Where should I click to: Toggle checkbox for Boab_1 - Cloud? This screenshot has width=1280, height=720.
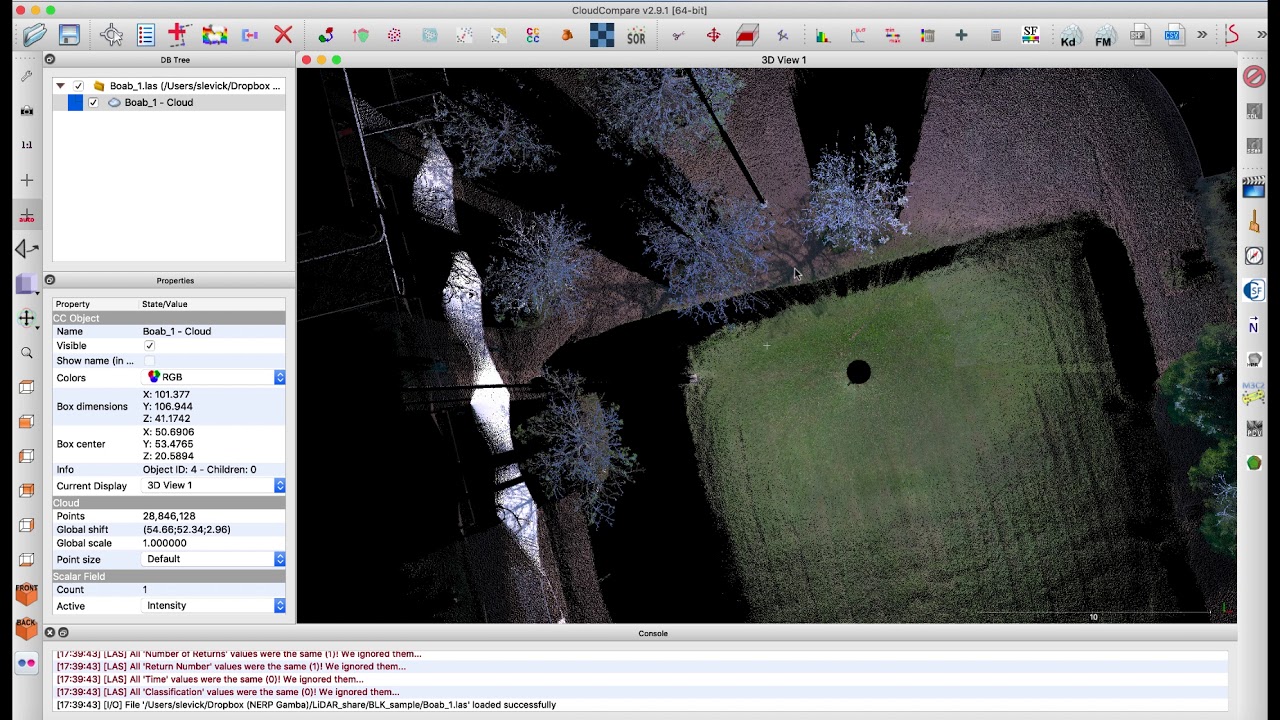[x=94, y=102]
